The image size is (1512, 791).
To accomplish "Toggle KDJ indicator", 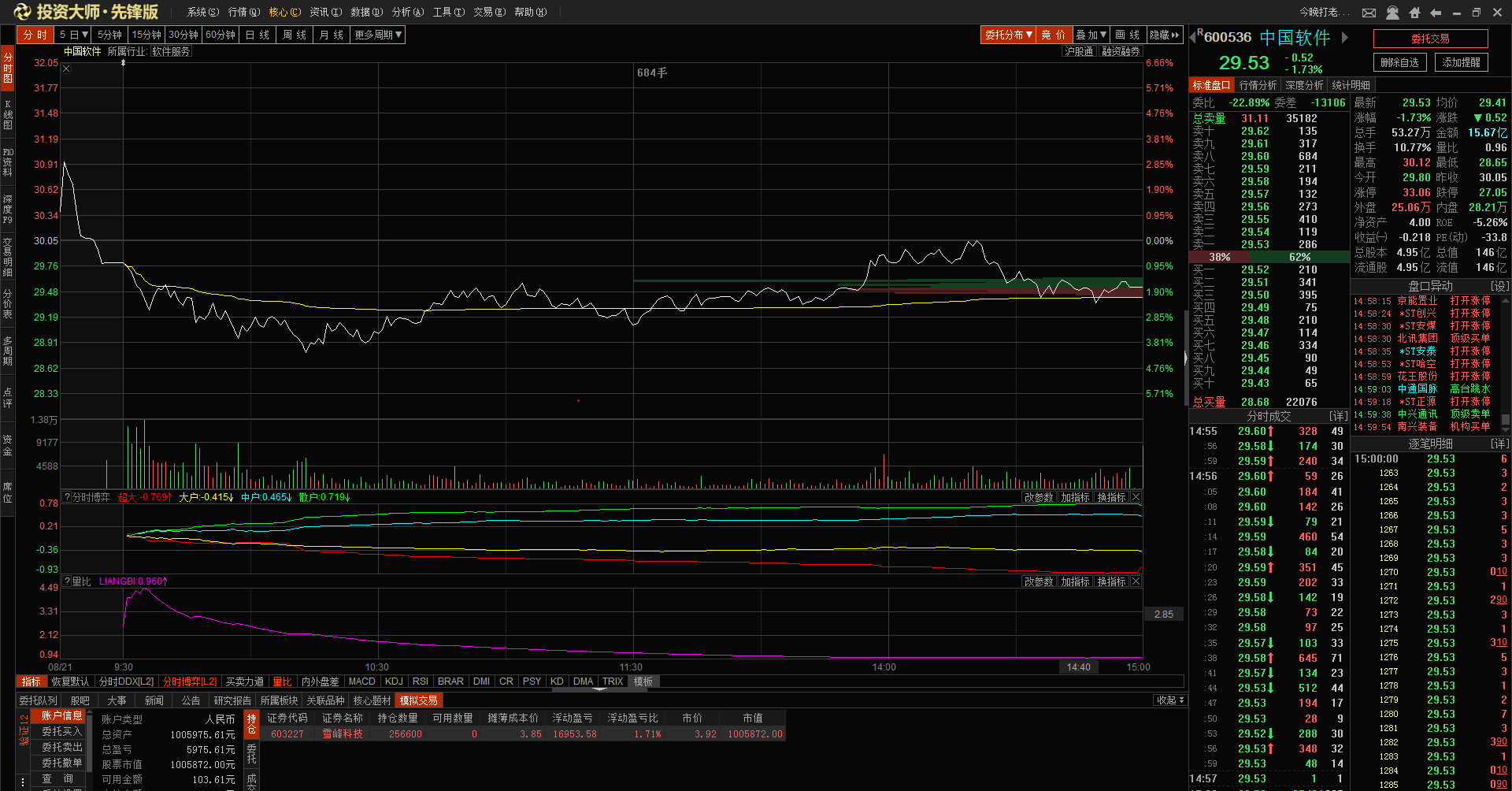I will 394,681.
